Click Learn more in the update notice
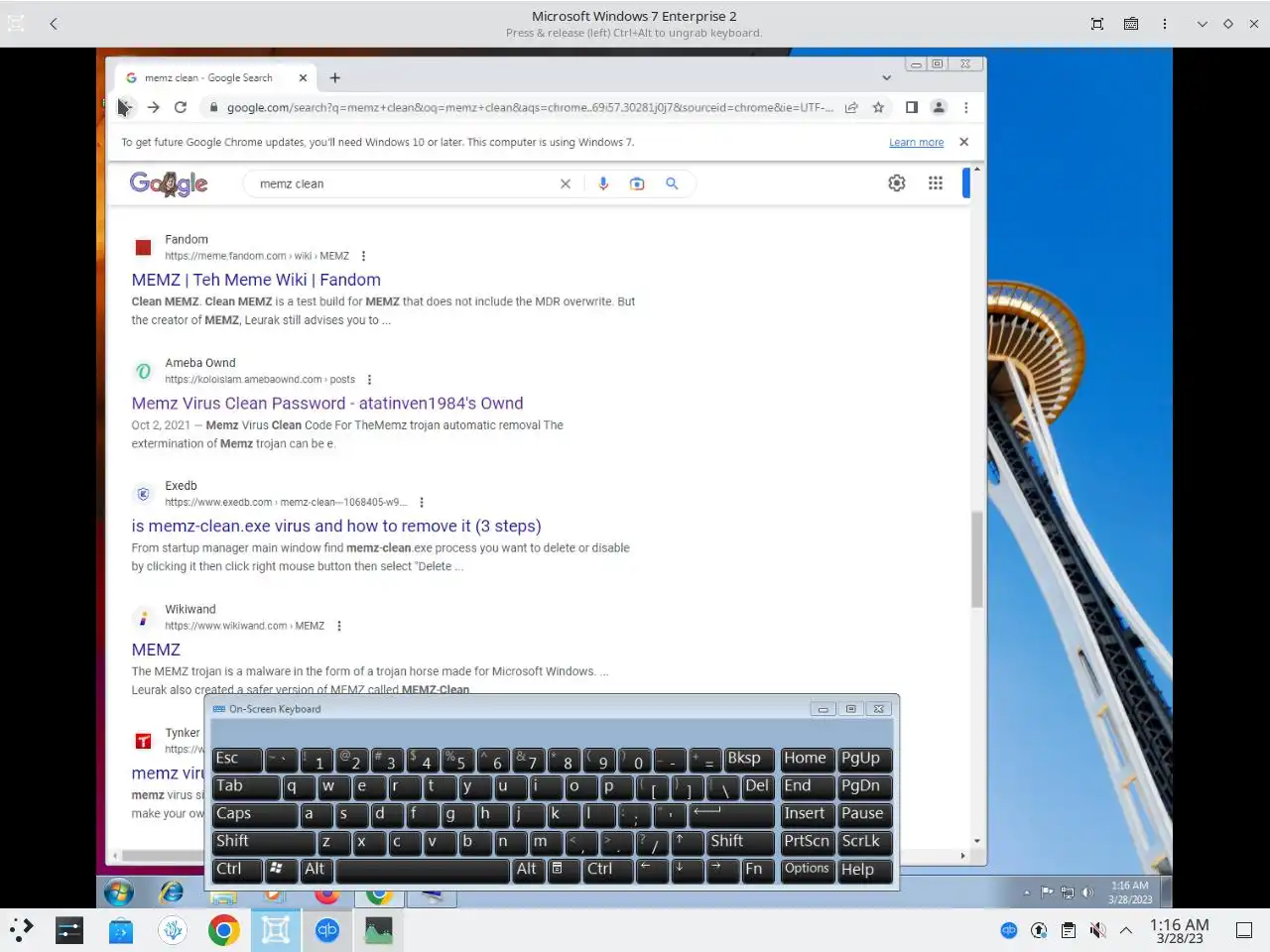The width and height of the screenshot is (1270, 952). tap(916, 142)
